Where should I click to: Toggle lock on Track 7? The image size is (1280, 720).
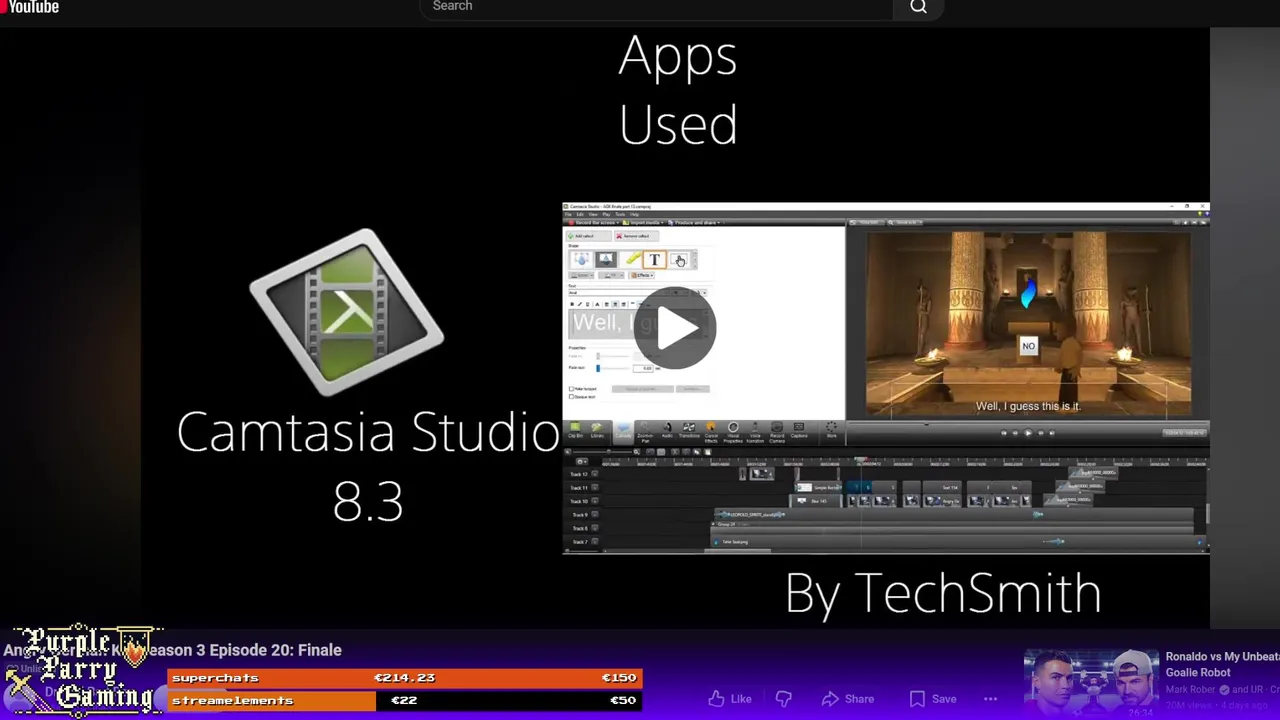[594, 541]
